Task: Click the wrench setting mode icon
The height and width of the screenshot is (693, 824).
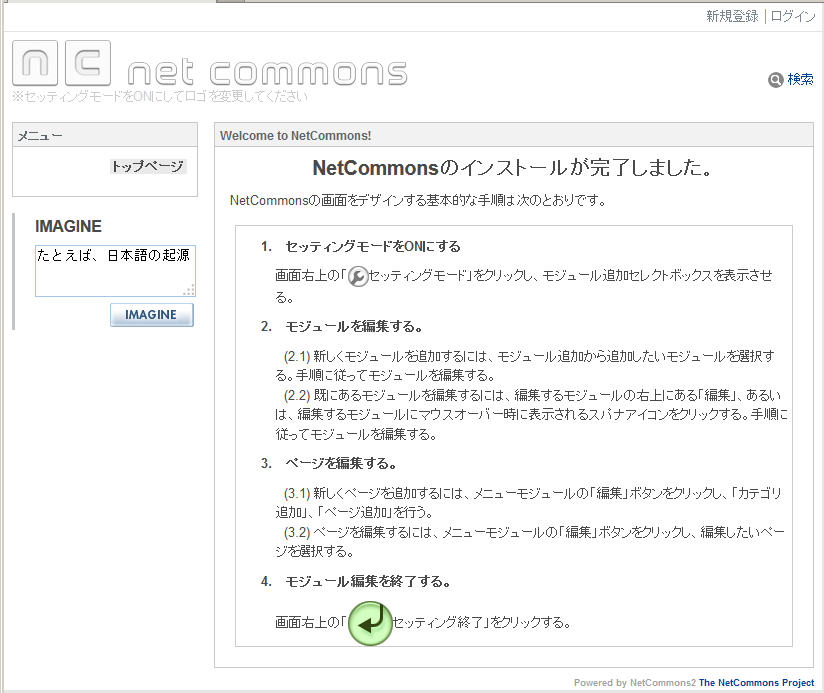Action: [358, 276]
